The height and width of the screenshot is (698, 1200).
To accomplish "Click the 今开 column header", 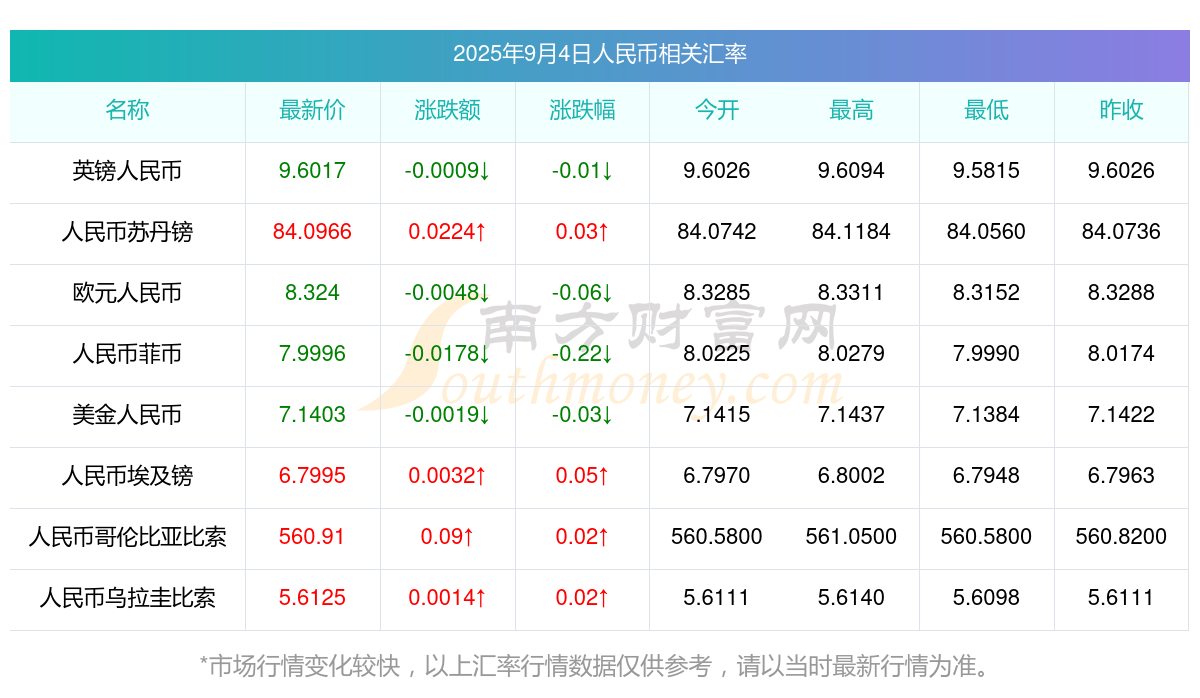I will tap(717, 110).
